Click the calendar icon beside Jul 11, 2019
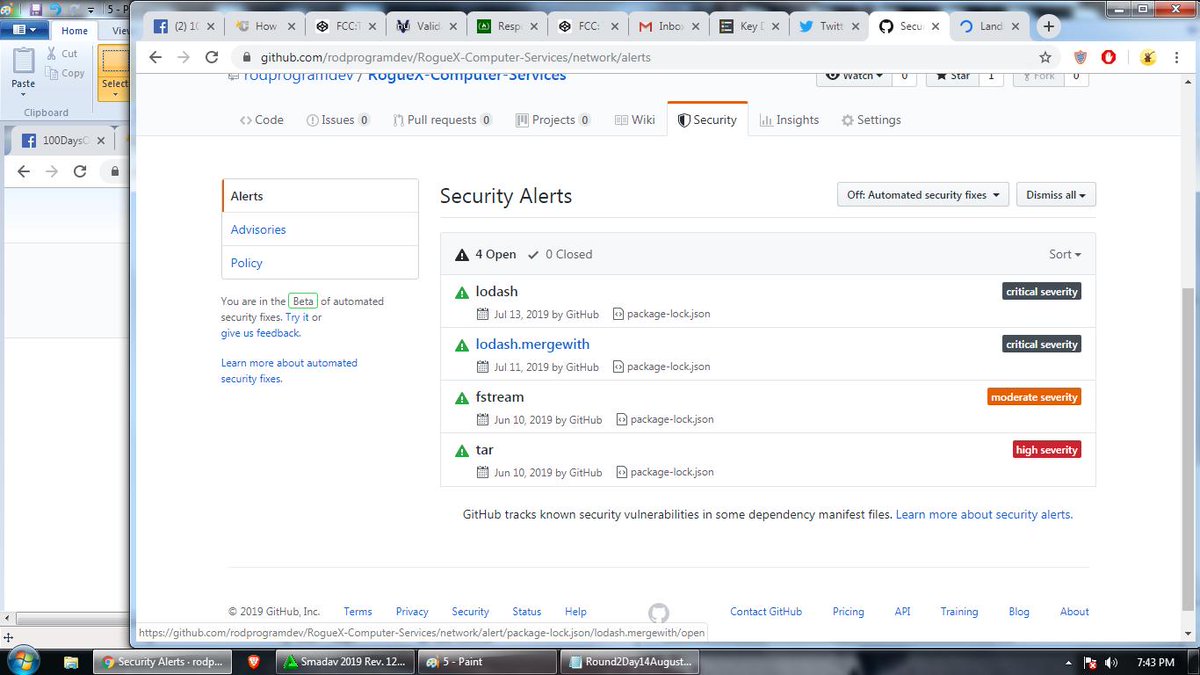Screen dimensions: 1200x675 [483, 367]
